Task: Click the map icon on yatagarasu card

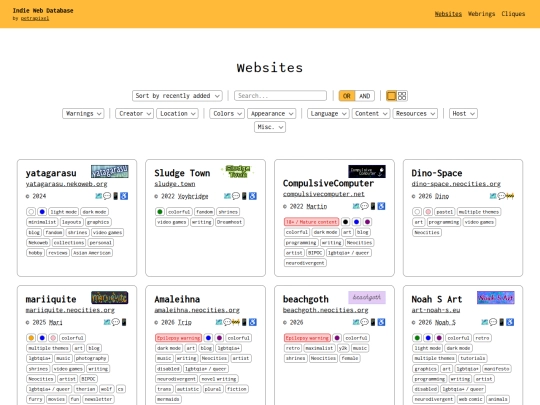Action: pyautogui.click(x=98, y=196)
